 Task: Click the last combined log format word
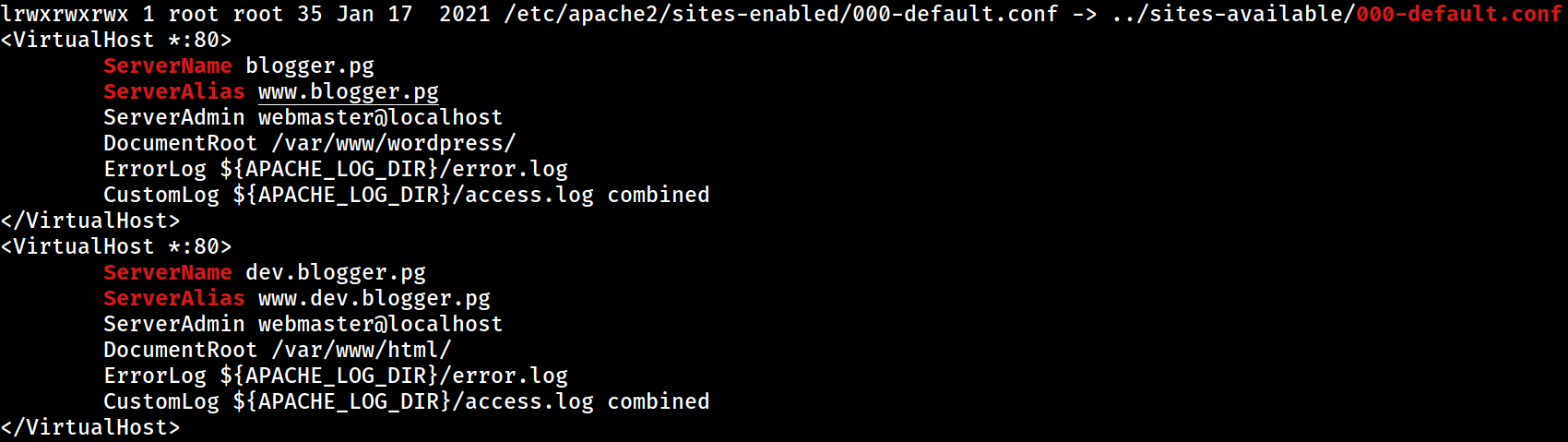point(659,401)
